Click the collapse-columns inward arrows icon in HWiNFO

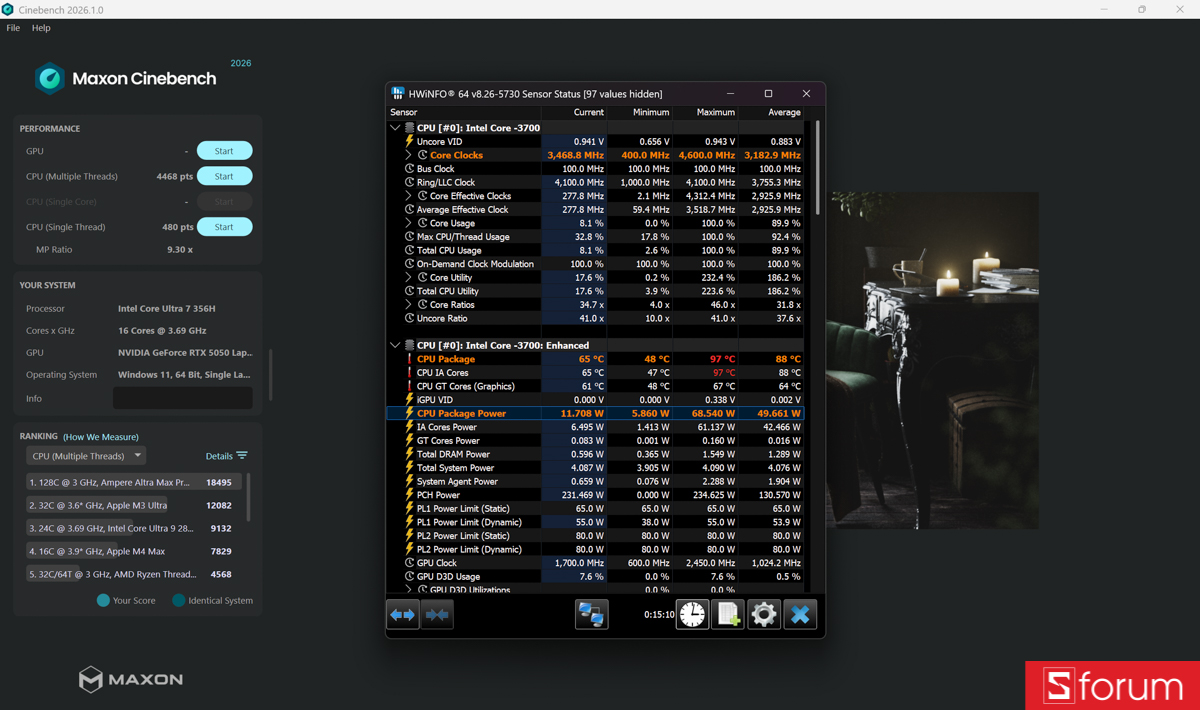tap(437, 615)
